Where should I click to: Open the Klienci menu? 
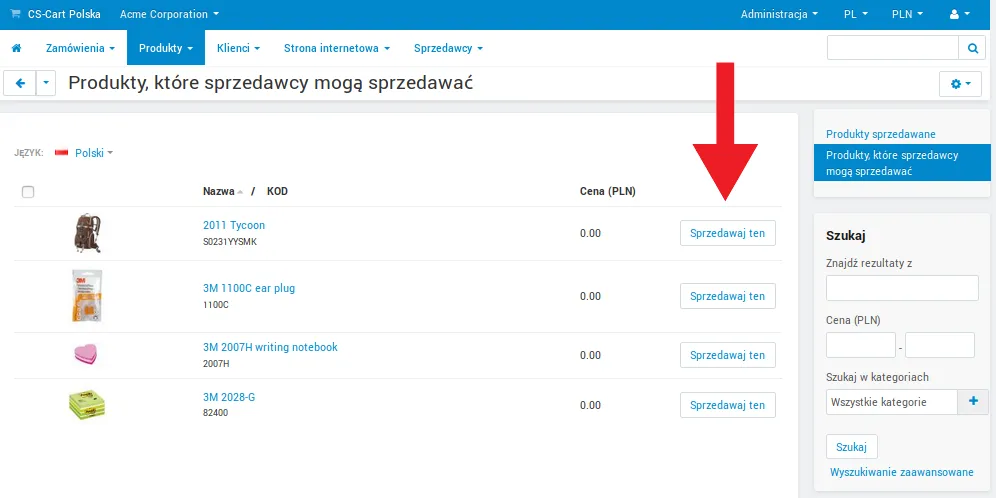(x=238, y=48)
